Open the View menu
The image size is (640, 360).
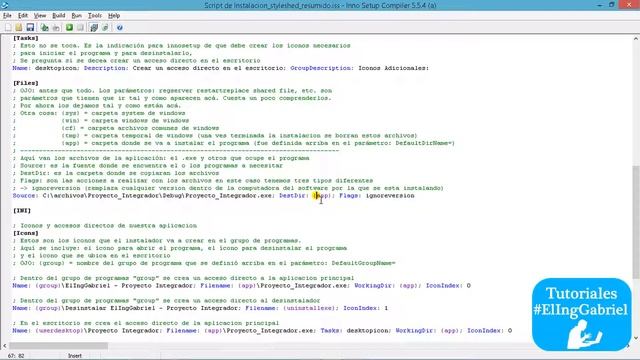40,16
